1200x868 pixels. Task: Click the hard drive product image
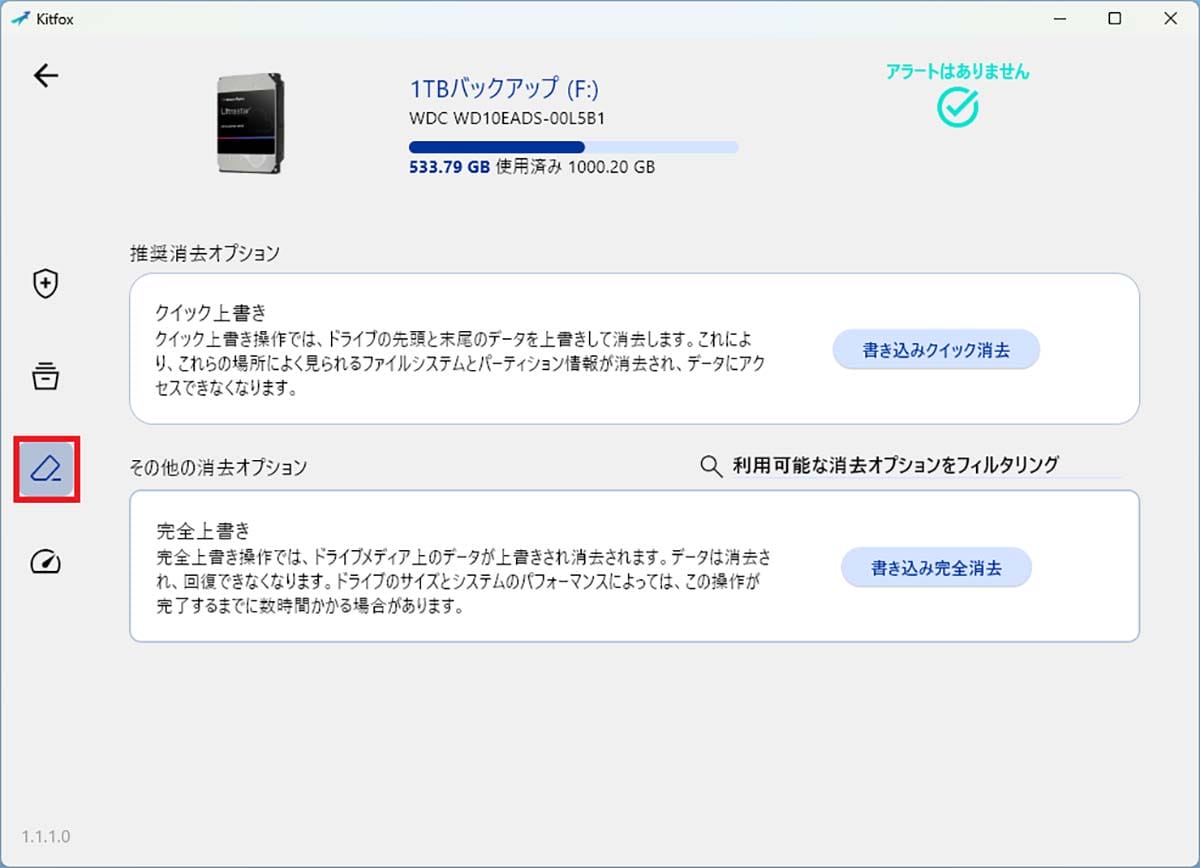point(250,124)
